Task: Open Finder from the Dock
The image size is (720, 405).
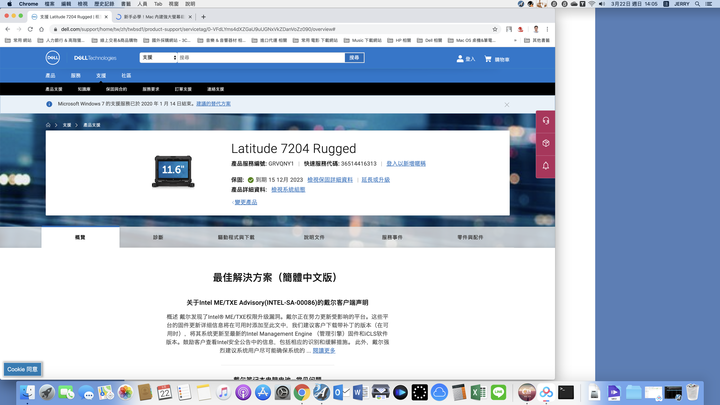Action: click(x=27, y=393)
